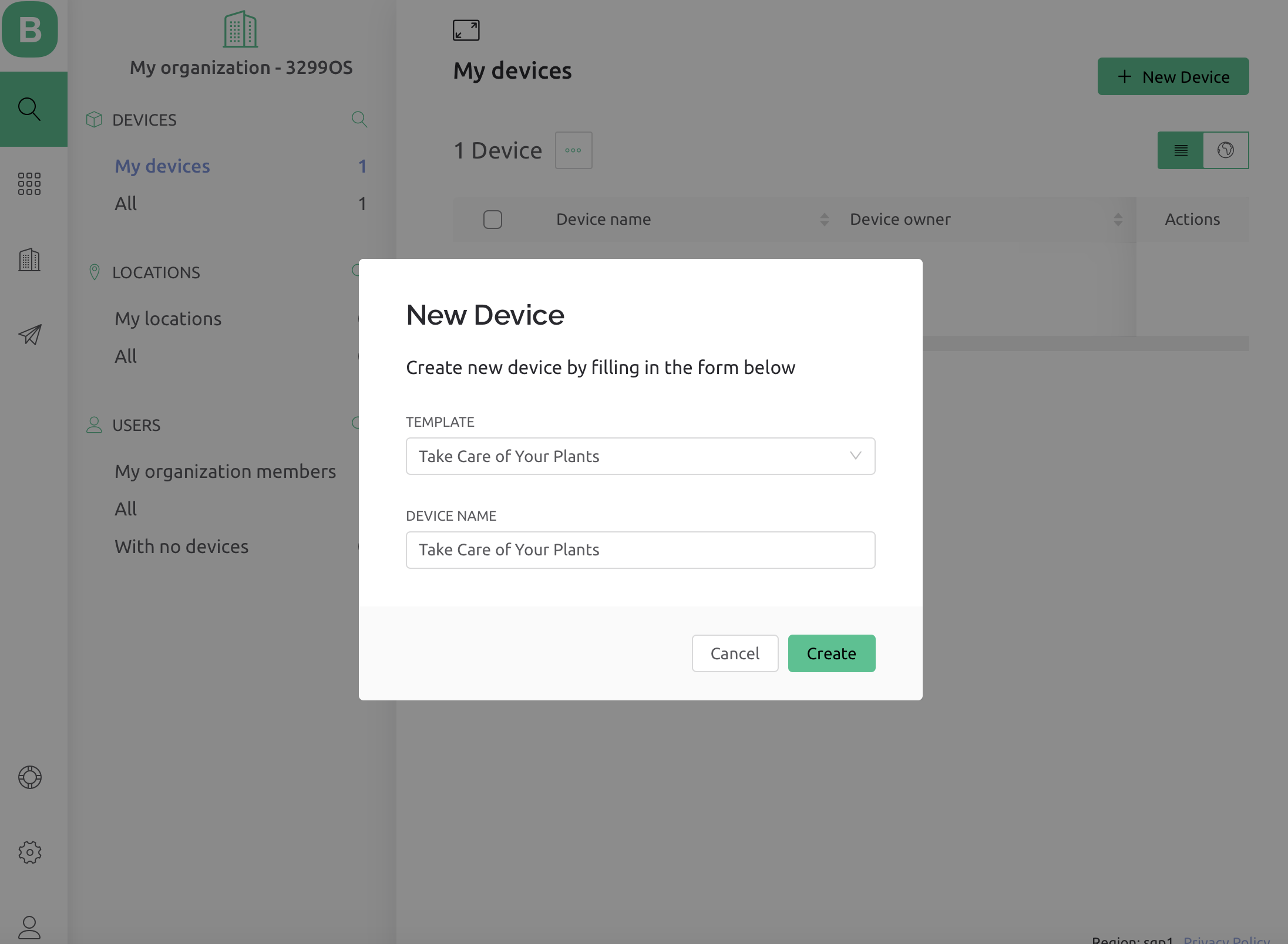Open the help lifebuoy icon

coord(29,777)
